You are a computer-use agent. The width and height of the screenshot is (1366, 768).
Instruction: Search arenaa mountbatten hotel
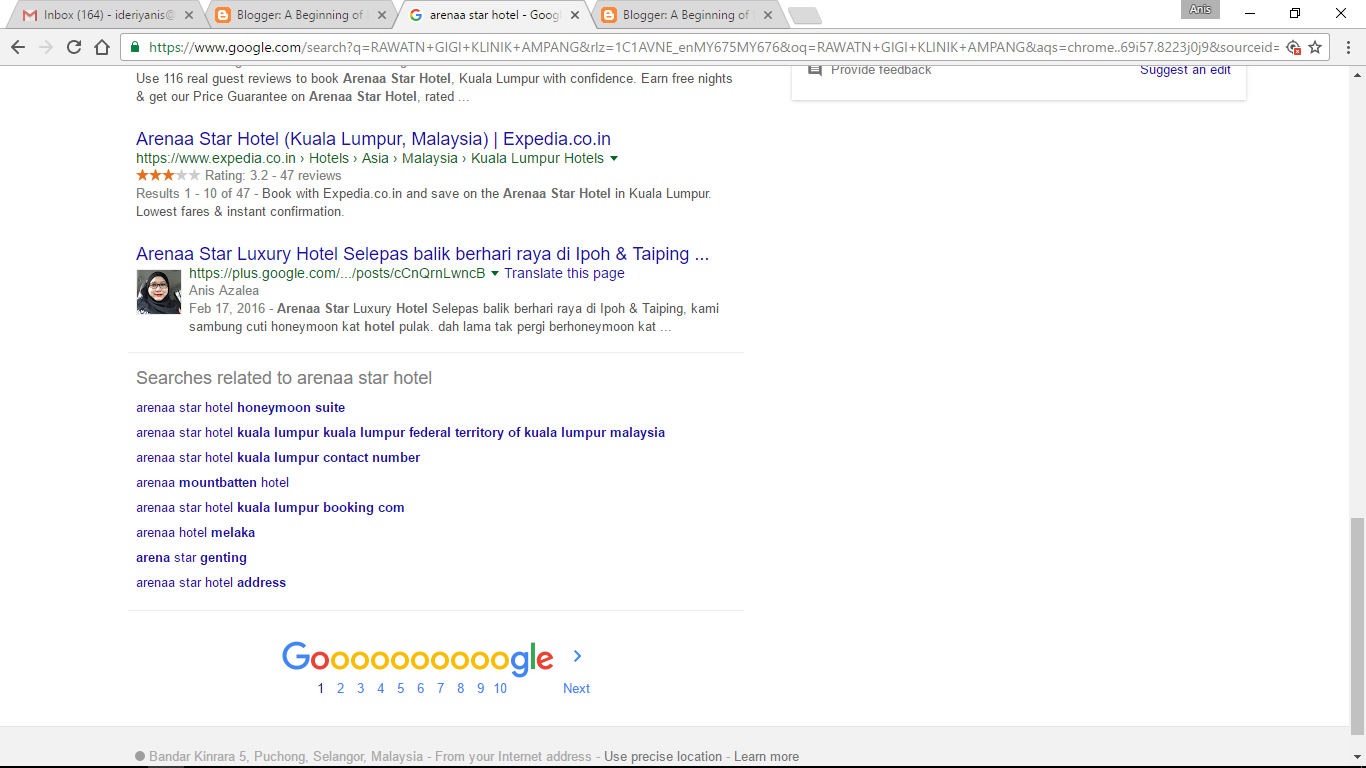212,483
